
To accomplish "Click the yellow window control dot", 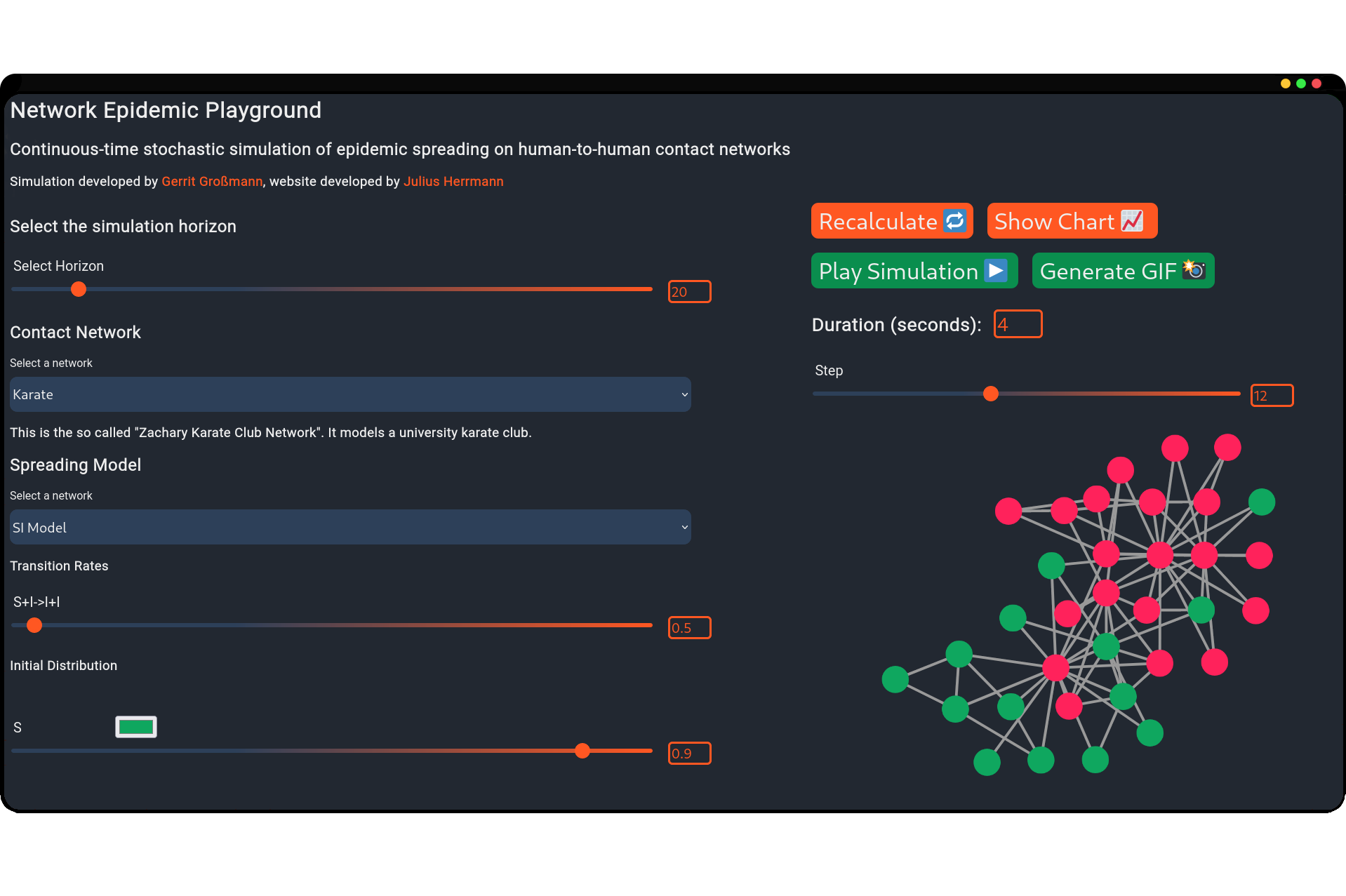I will [x=1285, y=83].
